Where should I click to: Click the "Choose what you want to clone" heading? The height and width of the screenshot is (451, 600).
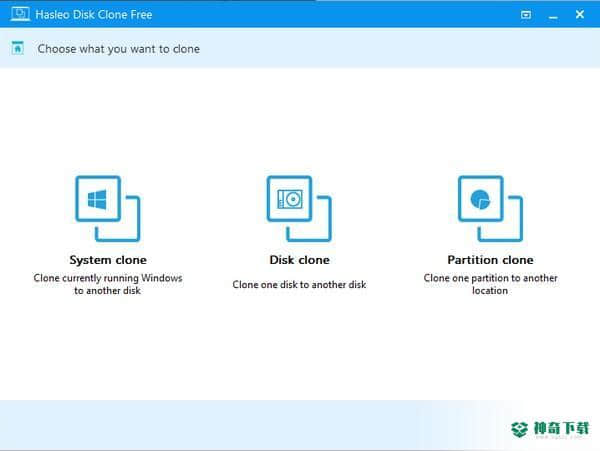119,49
